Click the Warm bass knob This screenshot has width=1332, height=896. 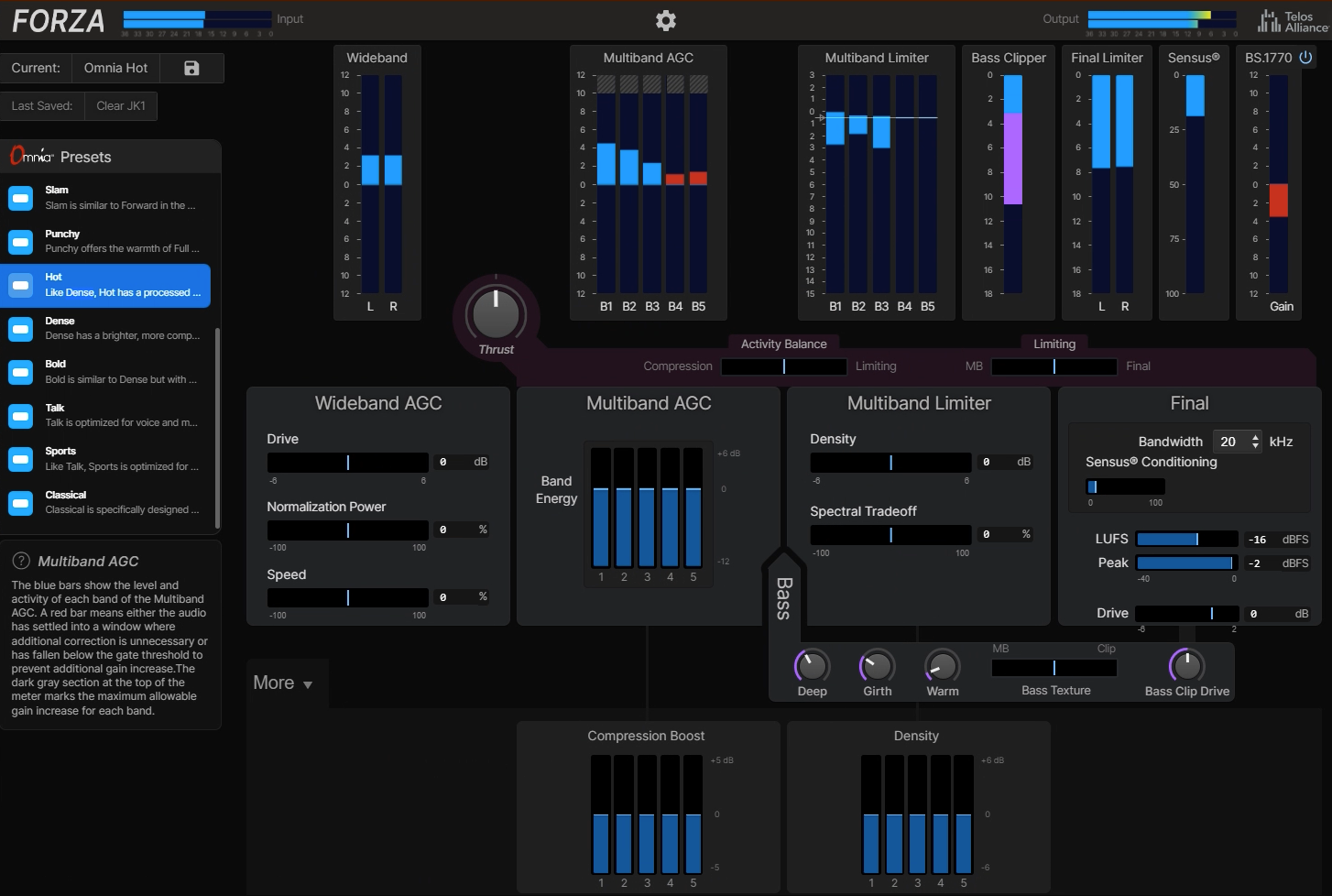[942, 666]
